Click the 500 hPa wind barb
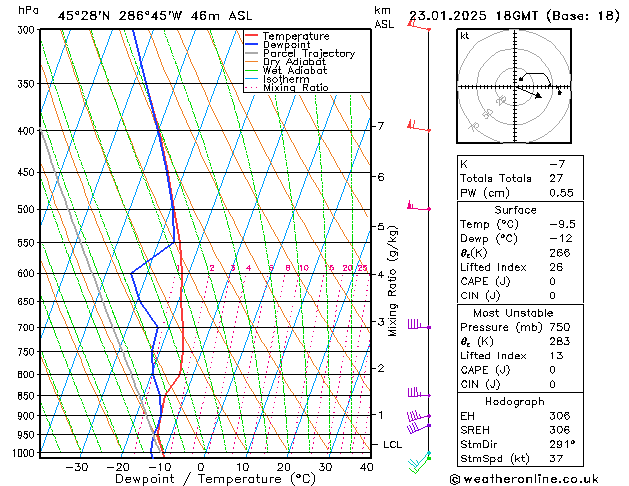 click(x=419, y=206)
